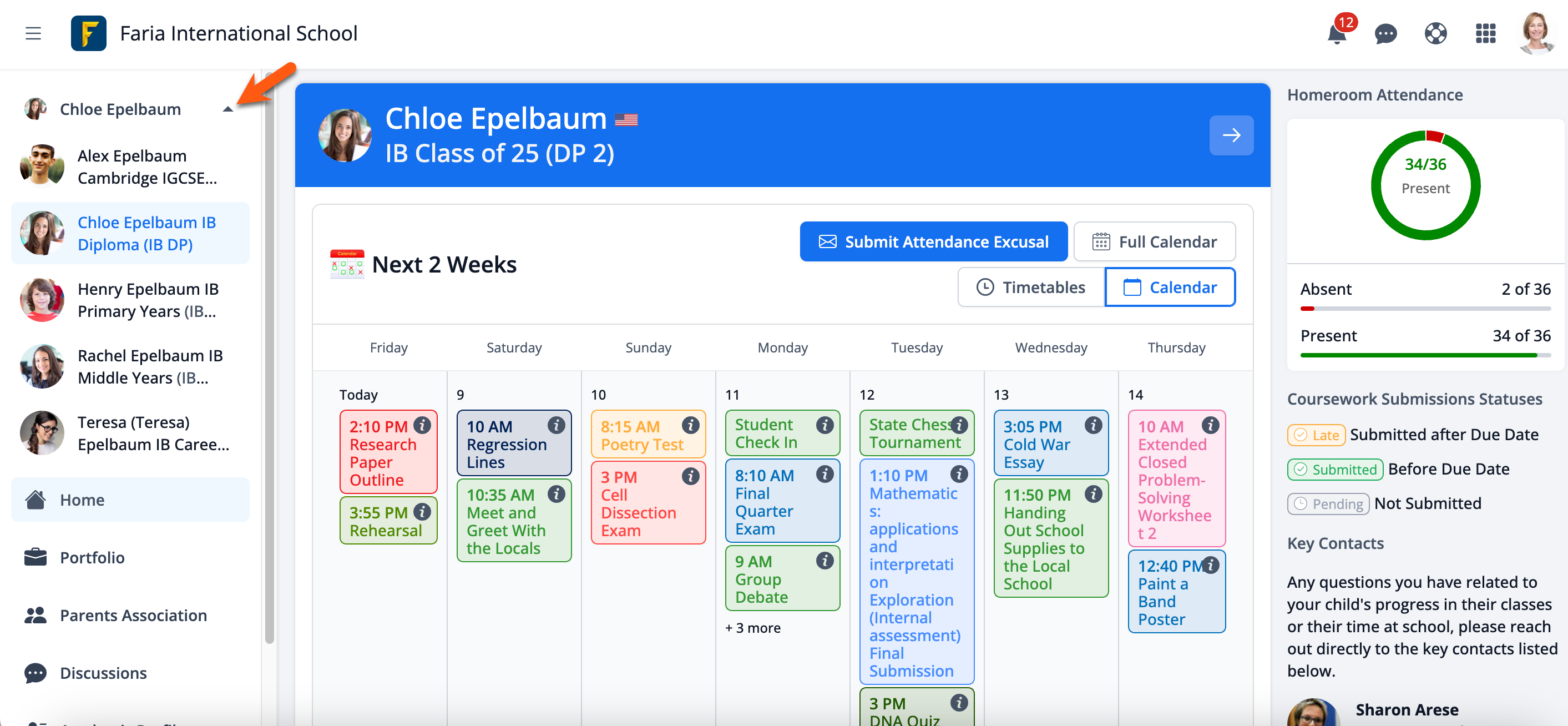1568x726 pixels.
Task: Open Parents Association in sidebar
Action: tap(133, 615)
